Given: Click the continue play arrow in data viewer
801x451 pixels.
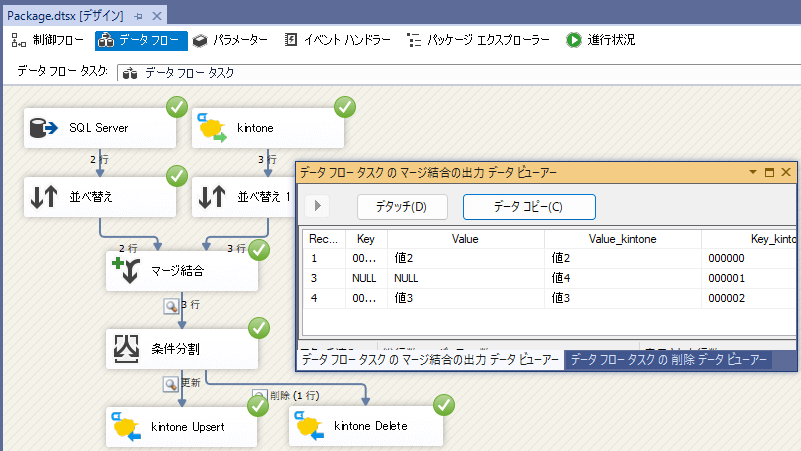Looking at the screenshot, I should point(317,206).
